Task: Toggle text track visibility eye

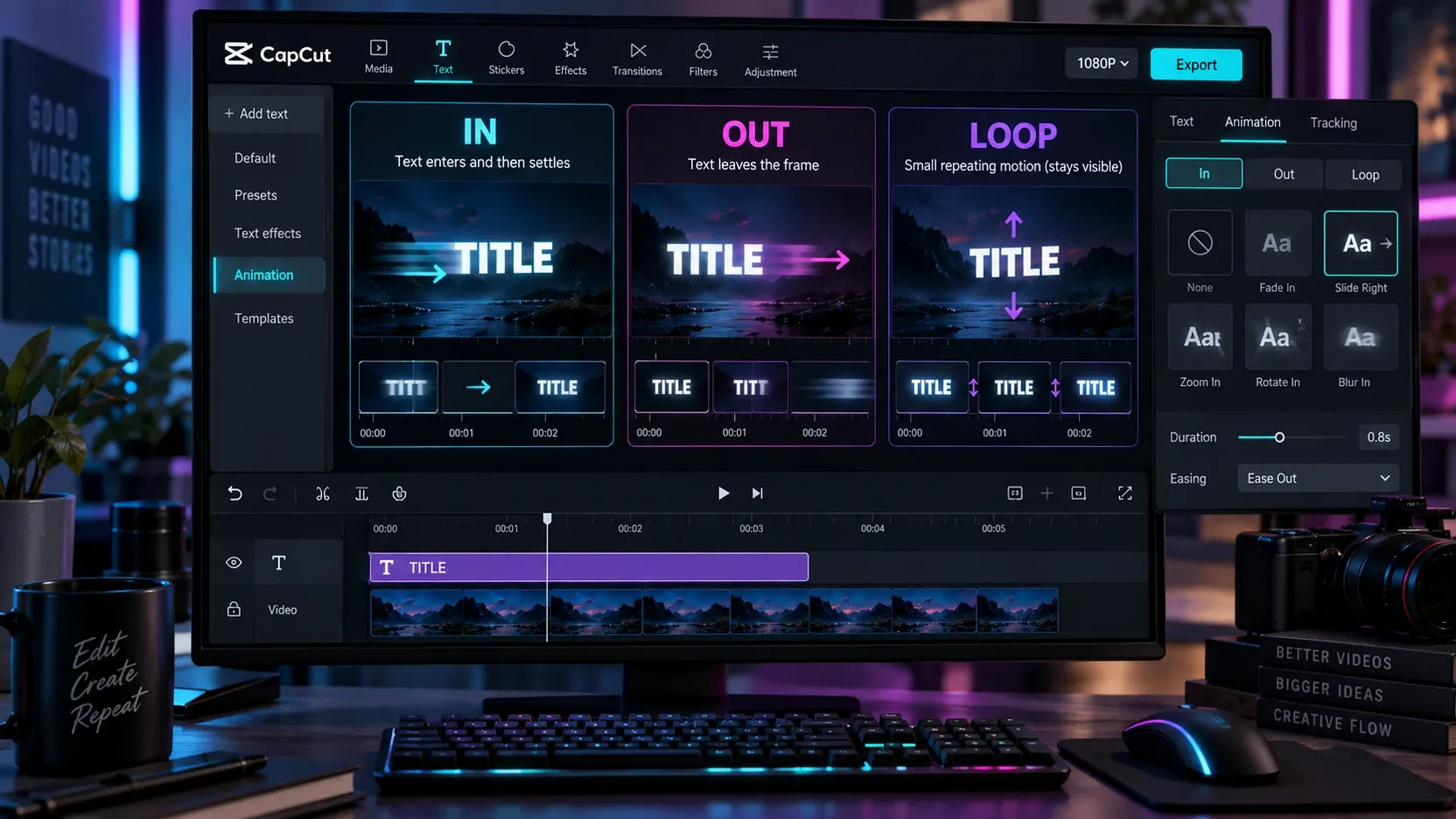Action: click(x=234, y=563)
